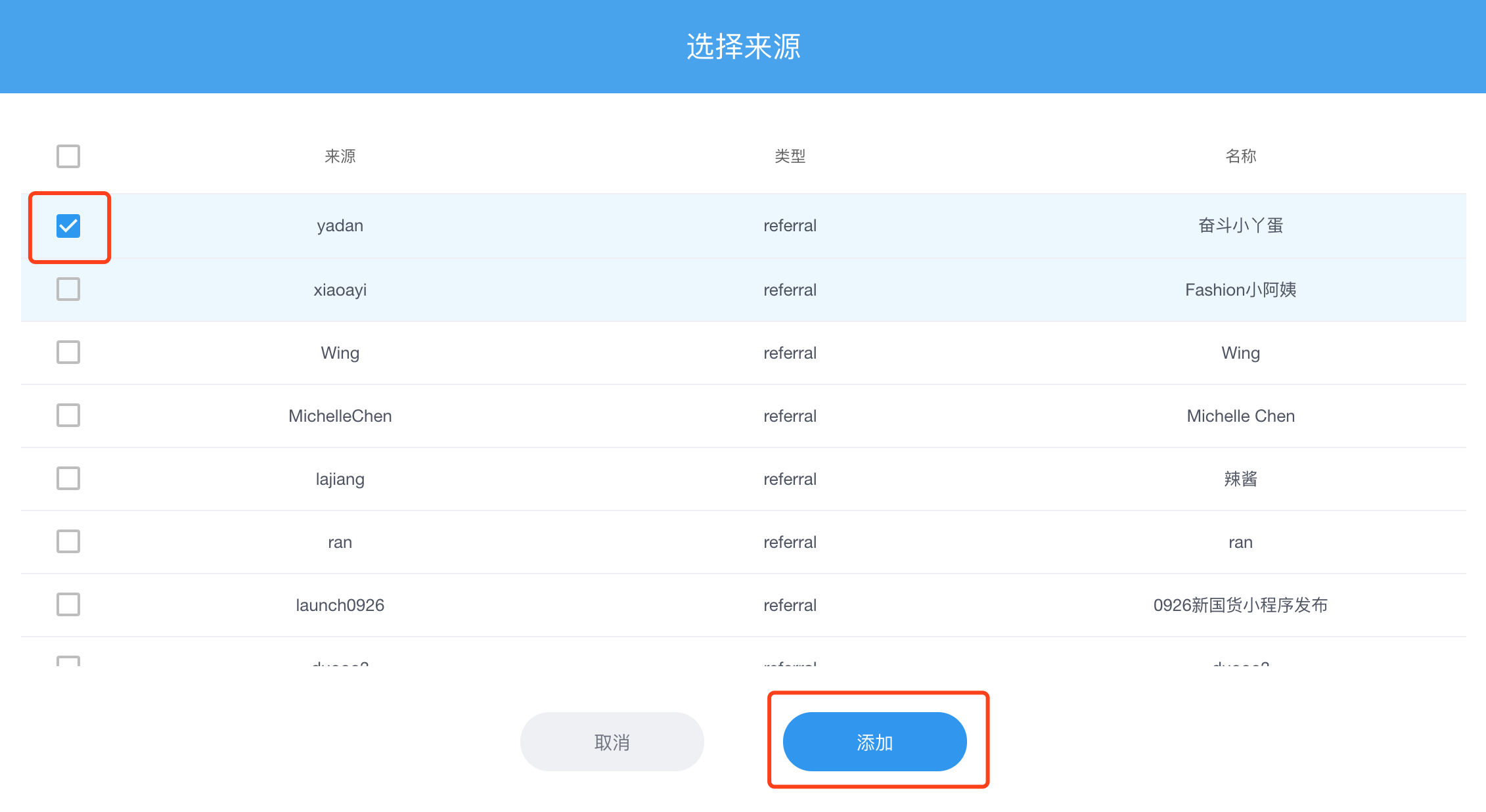Check the ran source checkbox
Screen dimensions: 1486x812
point(68,541)
